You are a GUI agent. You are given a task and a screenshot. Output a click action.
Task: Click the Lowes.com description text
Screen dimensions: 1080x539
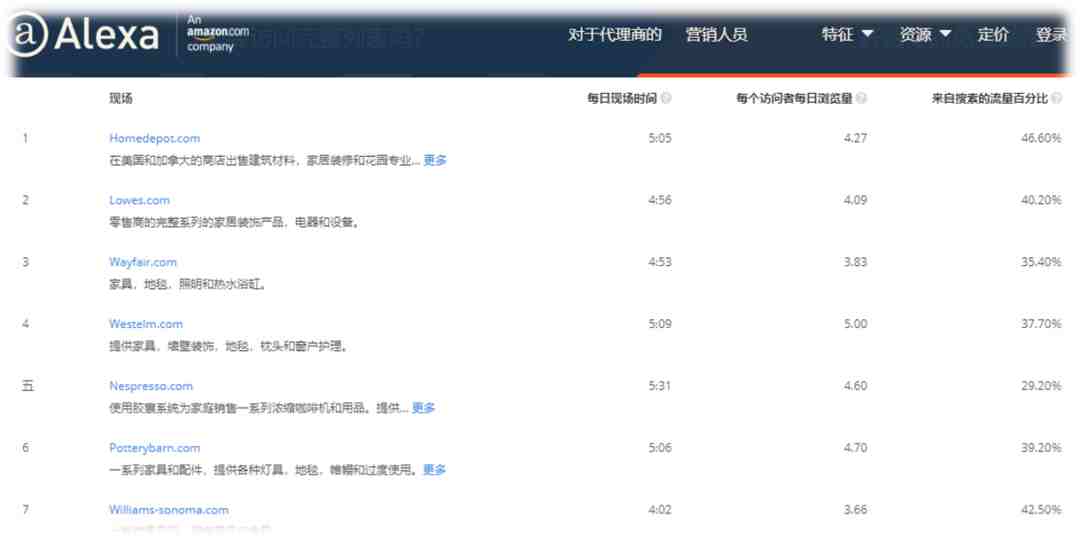pos(234,222)
